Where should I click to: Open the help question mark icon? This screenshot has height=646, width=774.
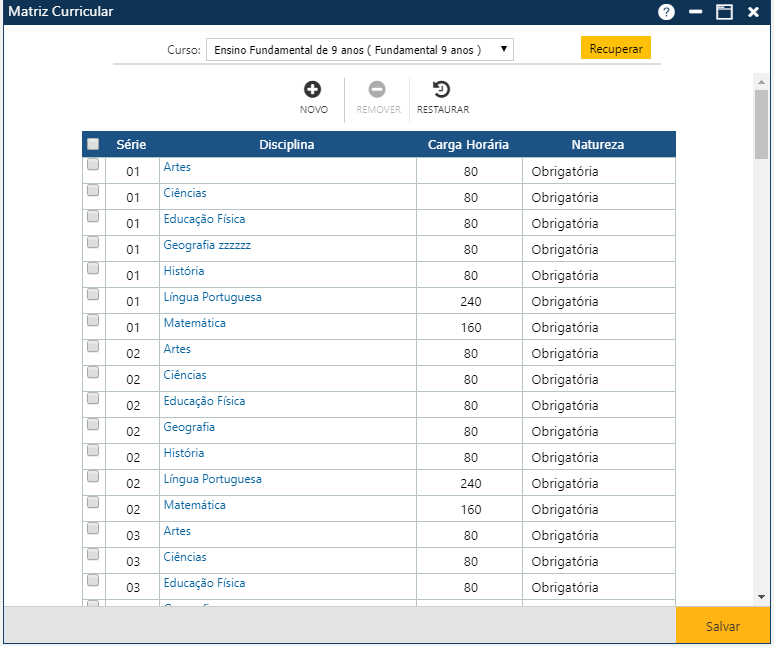pos(666,12)
